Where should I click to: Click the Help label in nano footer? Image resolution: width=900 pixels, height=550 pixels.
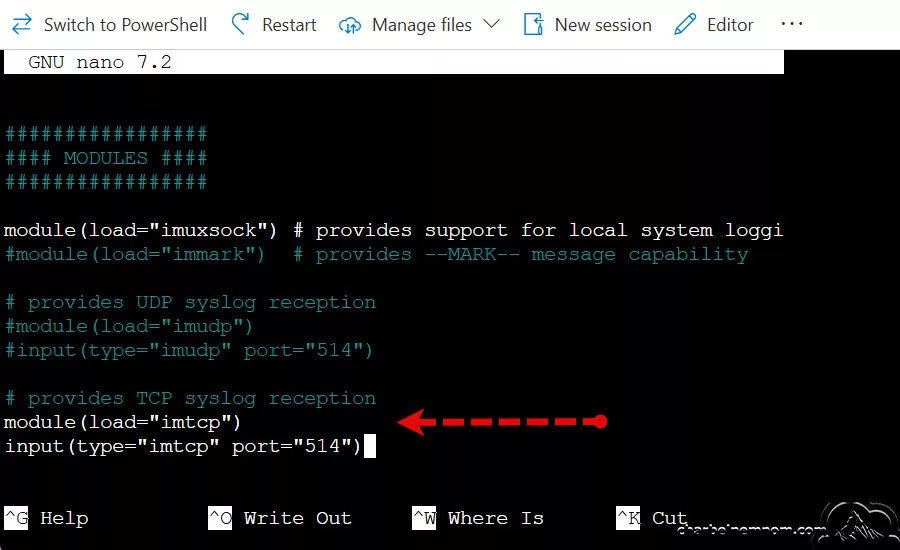click(x=64, y=518)
